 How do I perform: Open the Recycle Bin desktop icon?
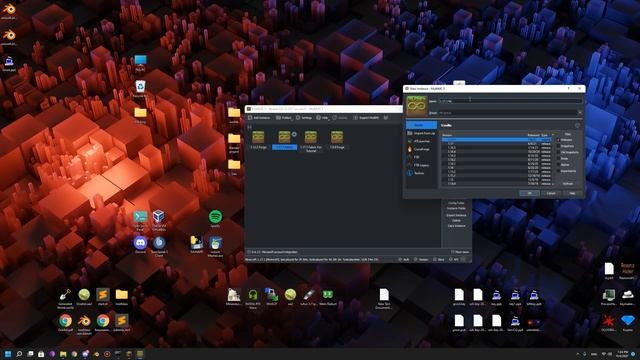140,89
